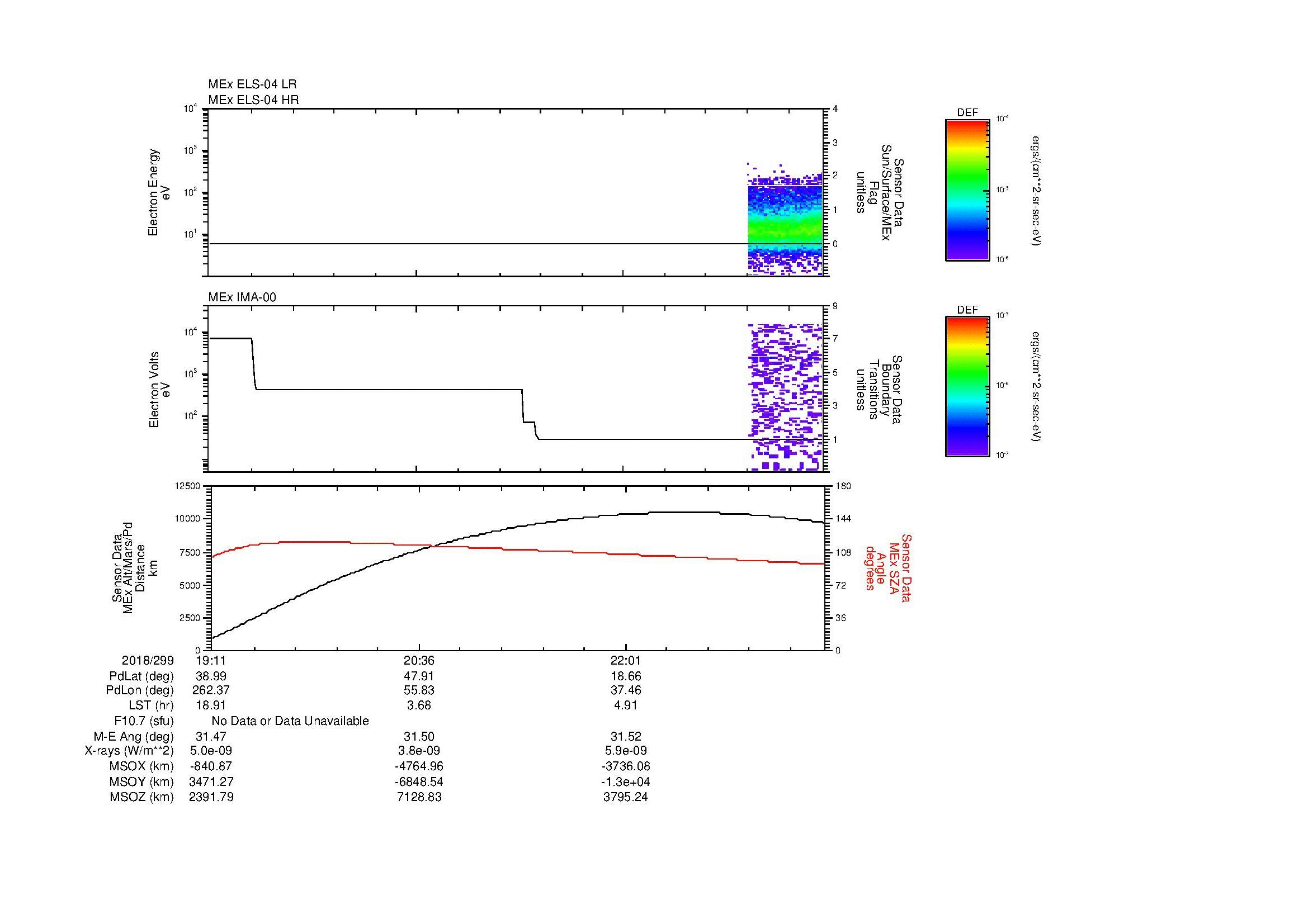This screenshot has height=924, width=1308.
Task: Click the PdLon (deg) row label
Action: click(140, 690)
